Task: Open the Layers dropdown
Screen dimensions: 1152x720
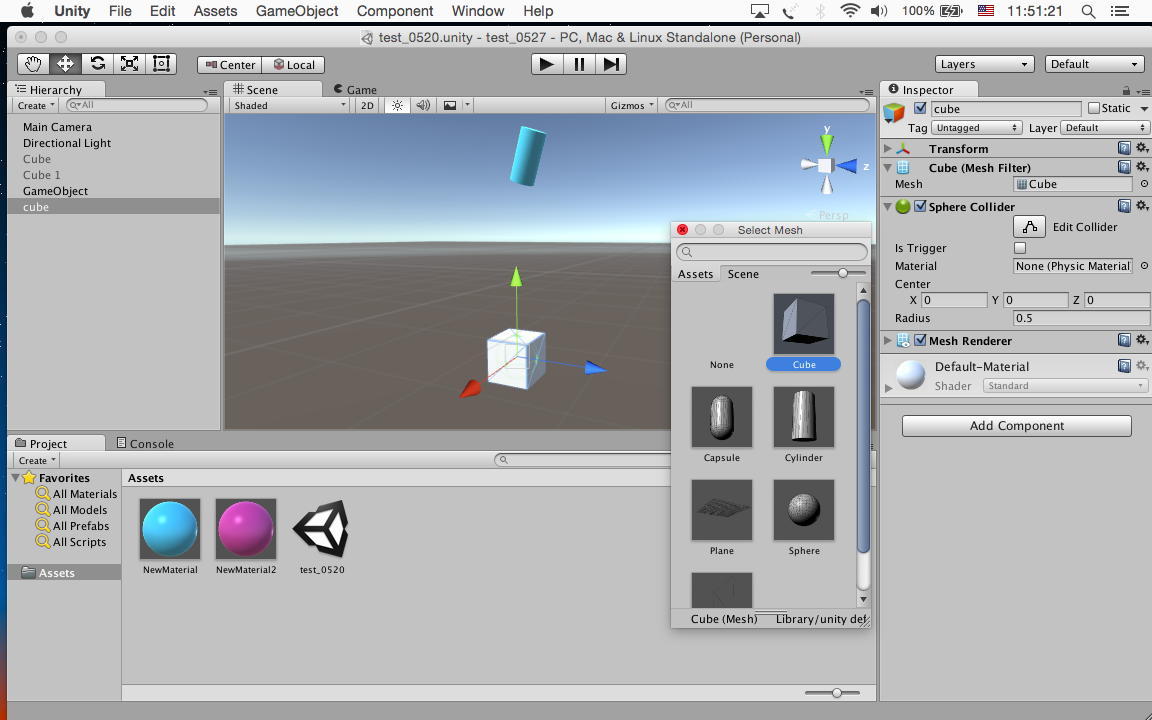Action: (984, 64)
